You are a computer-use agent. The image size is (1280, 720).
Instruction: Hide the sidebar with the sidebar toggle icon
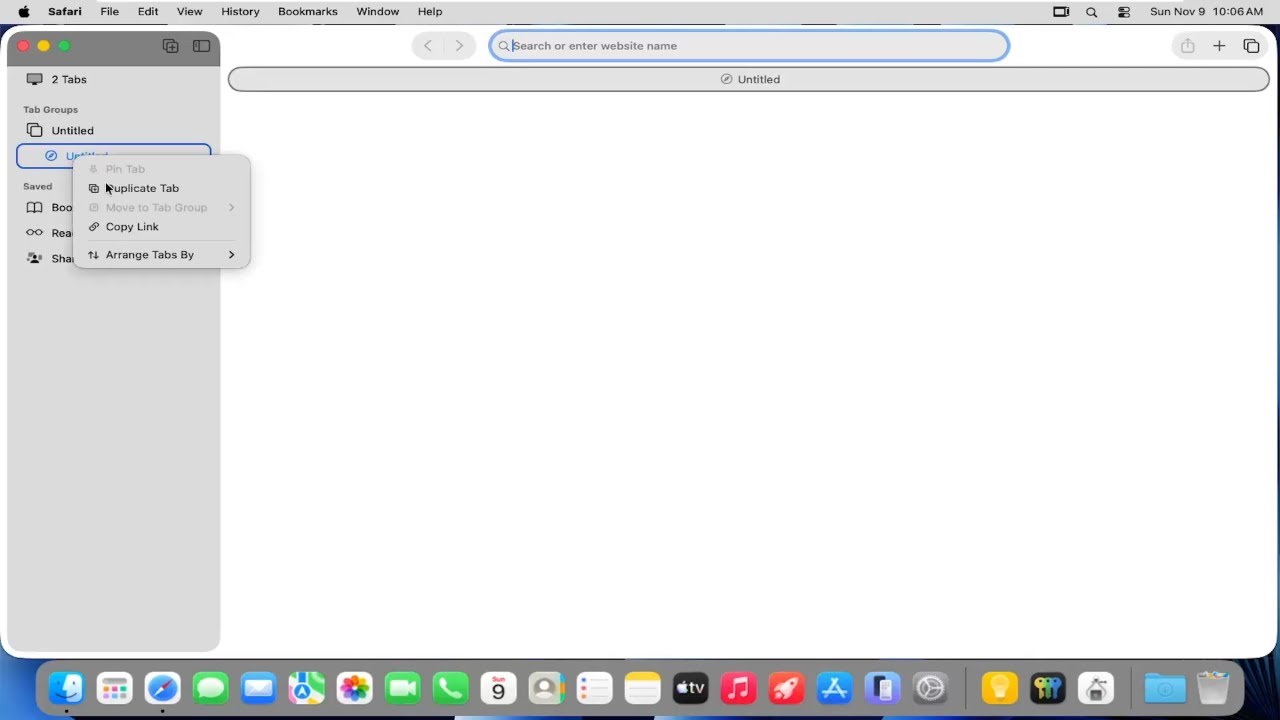pos(201,46)
